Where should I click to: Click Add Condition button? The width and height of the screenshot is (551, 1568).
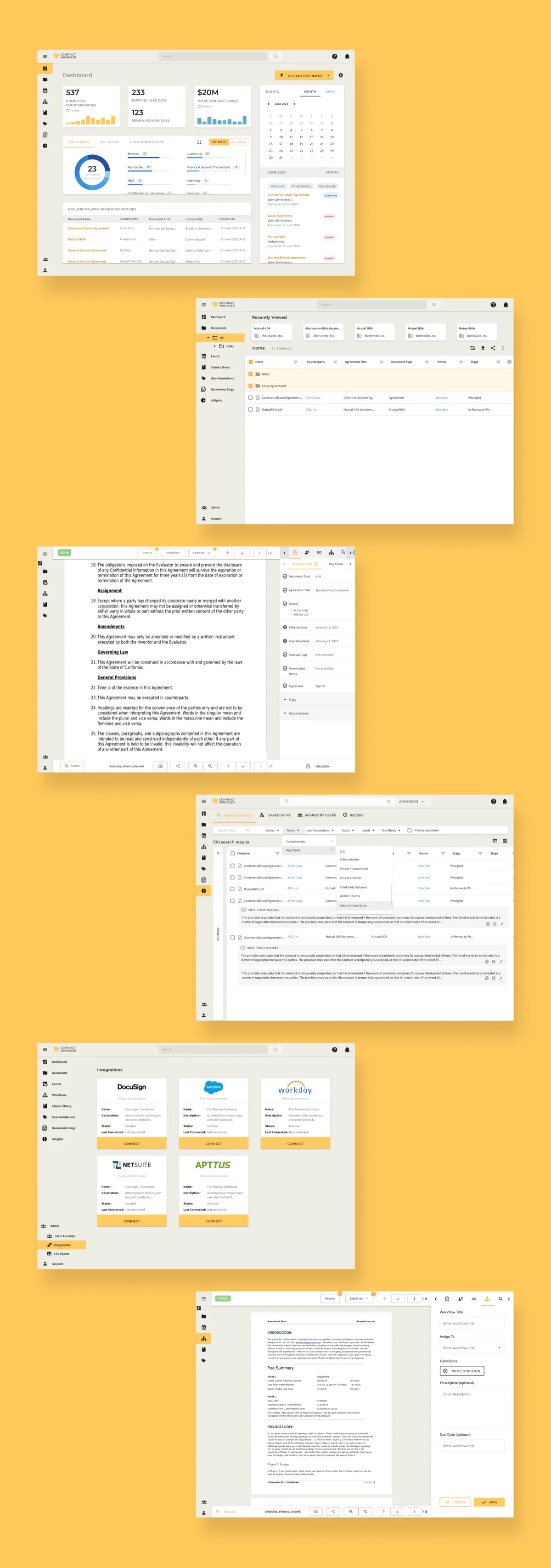click(x=462, y=1371)
